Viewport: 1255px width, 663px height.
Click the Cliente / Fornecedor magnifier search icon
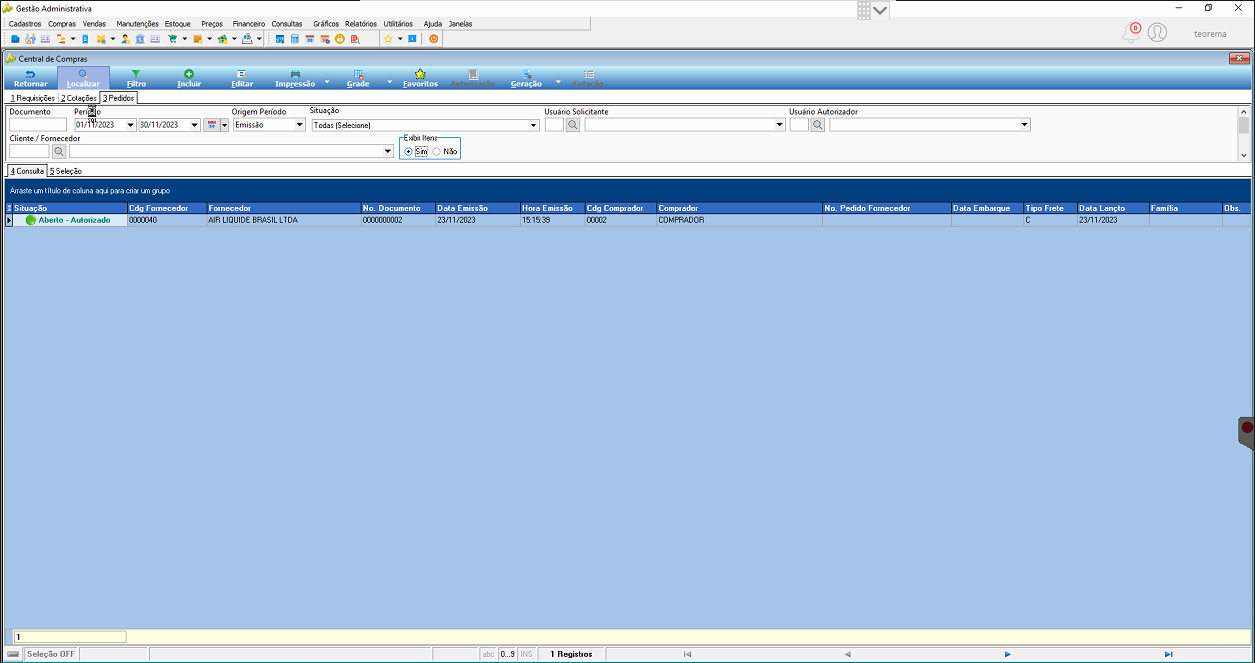click(59, 151)
